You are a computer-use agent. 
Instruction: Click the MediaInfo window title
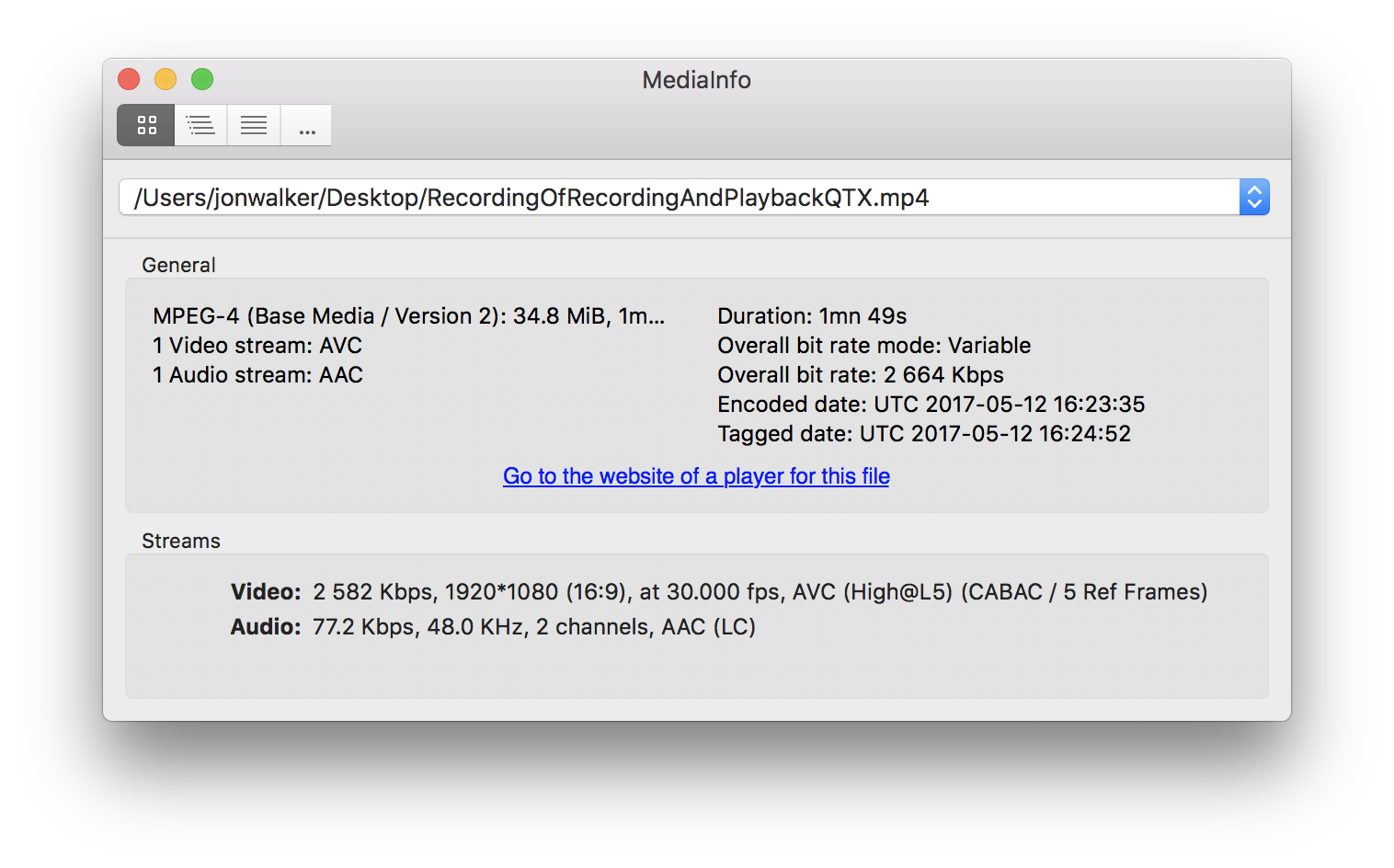click(x=696, y=80)
